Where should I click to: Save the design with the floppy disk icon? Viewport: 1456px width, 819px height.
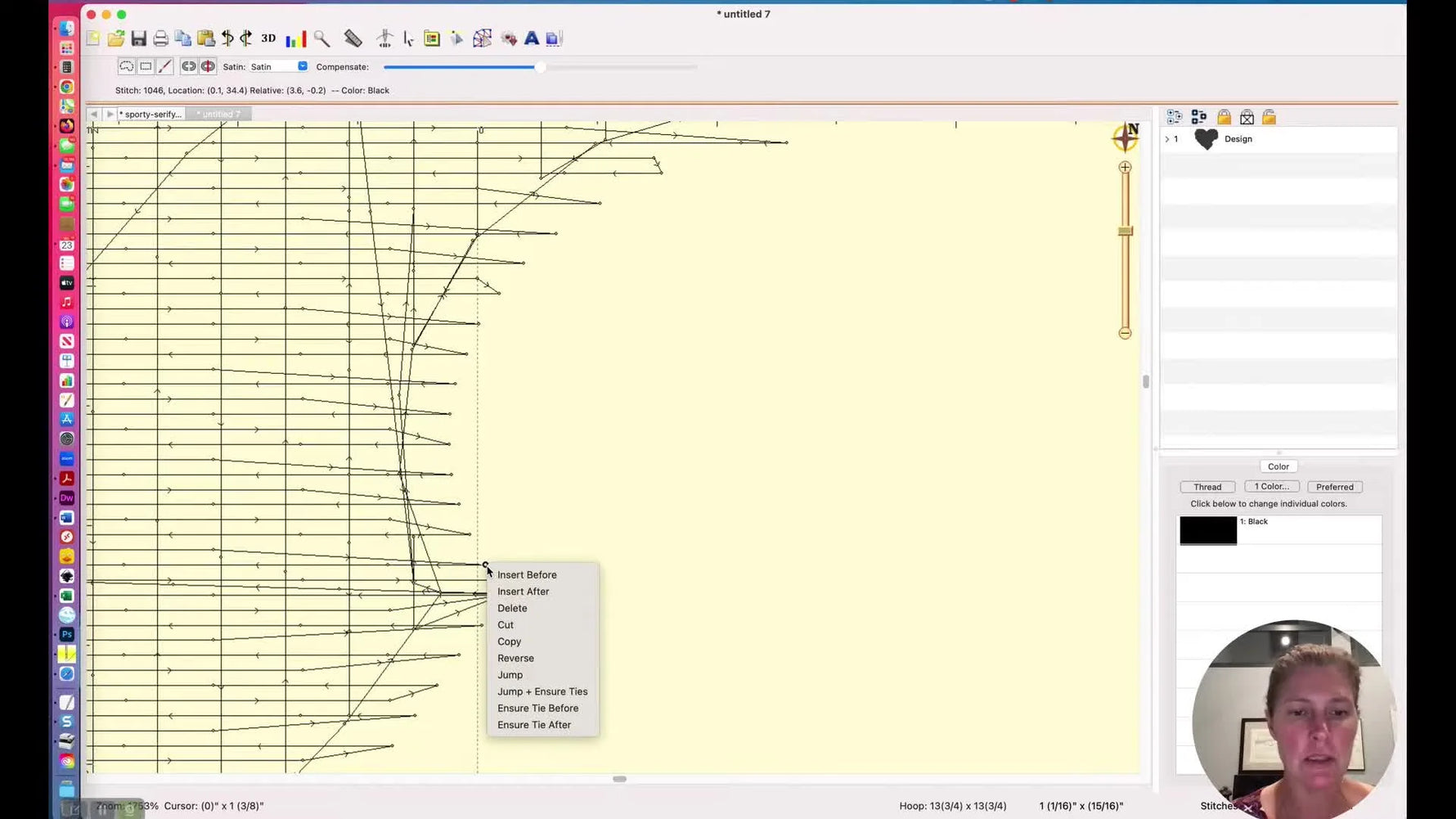(x=138, y=38)
